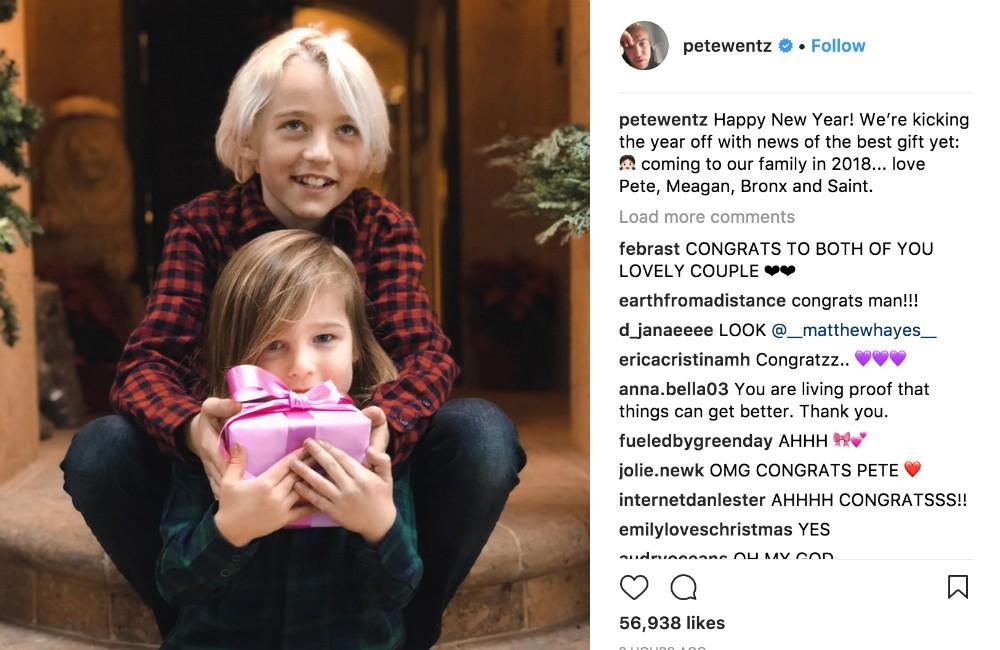
Task: Visit ericacristinamh's profile
Action: point(684,360)
